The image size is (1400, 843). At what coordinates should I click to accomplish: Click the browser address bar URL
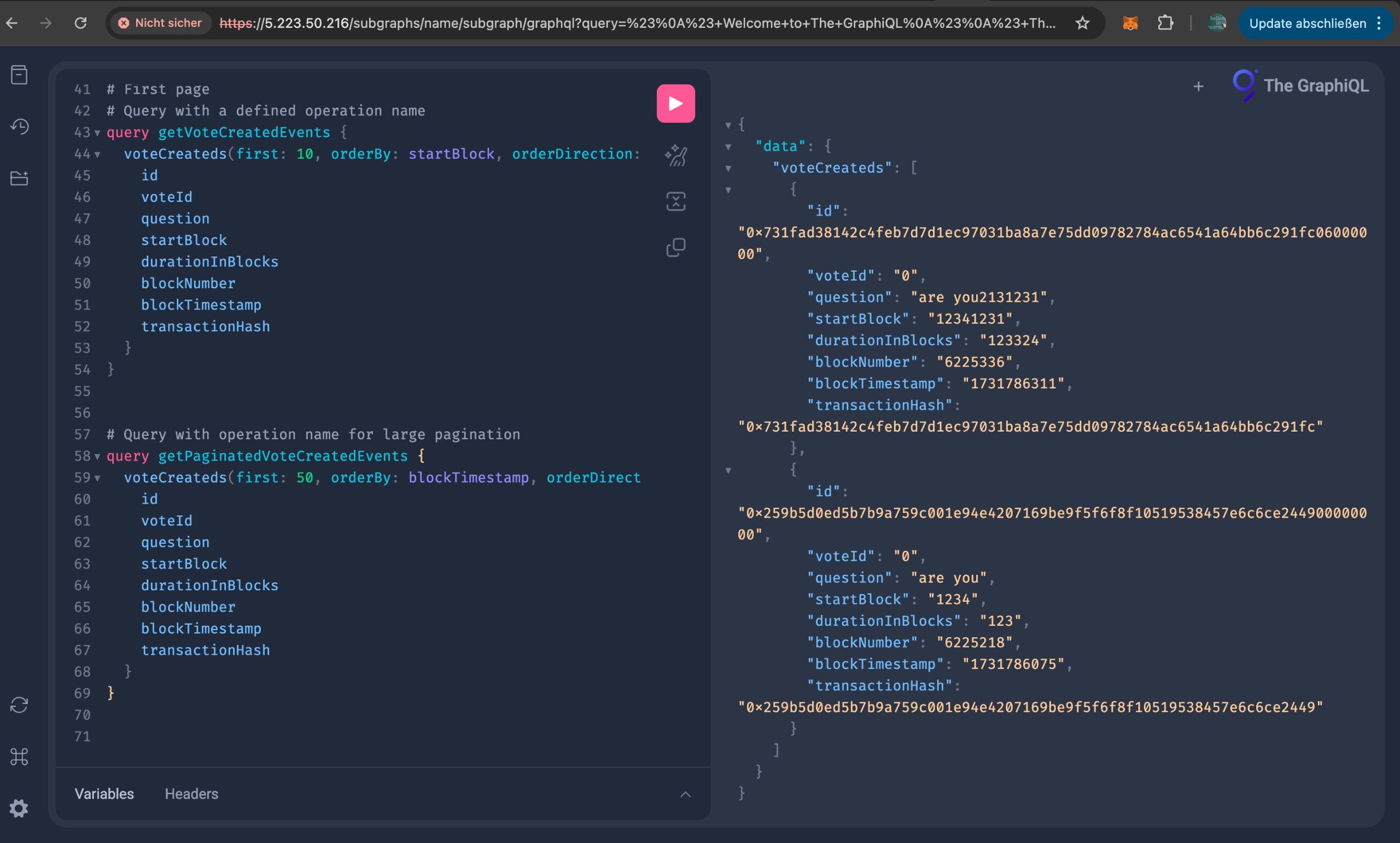(637, 24)
